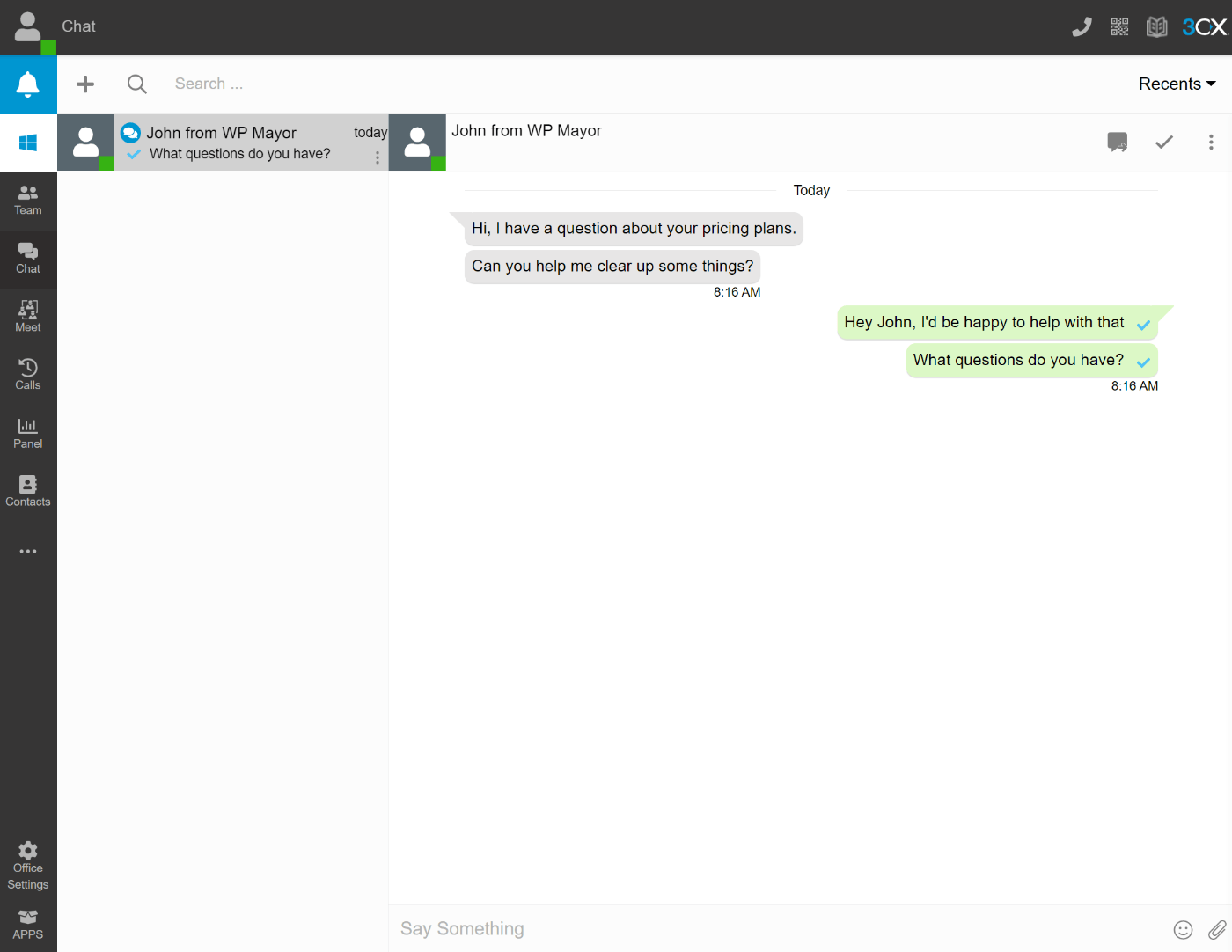Click message about pricing plans question

coord(634,229)
